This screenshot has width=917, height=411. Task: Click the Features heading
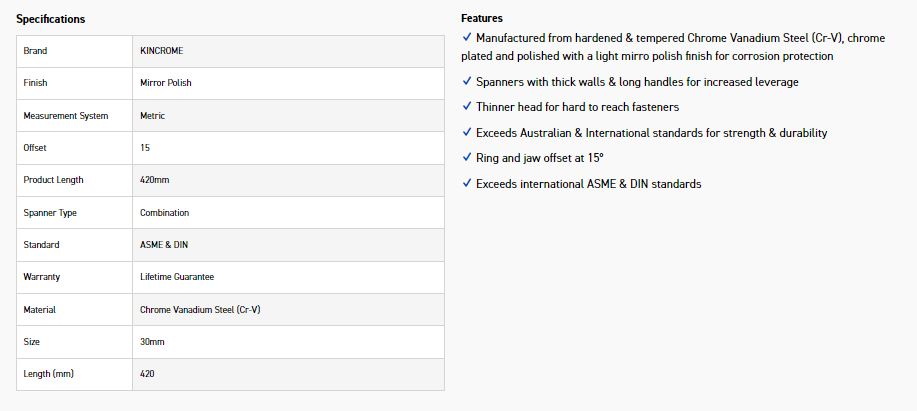click(481, 18)
